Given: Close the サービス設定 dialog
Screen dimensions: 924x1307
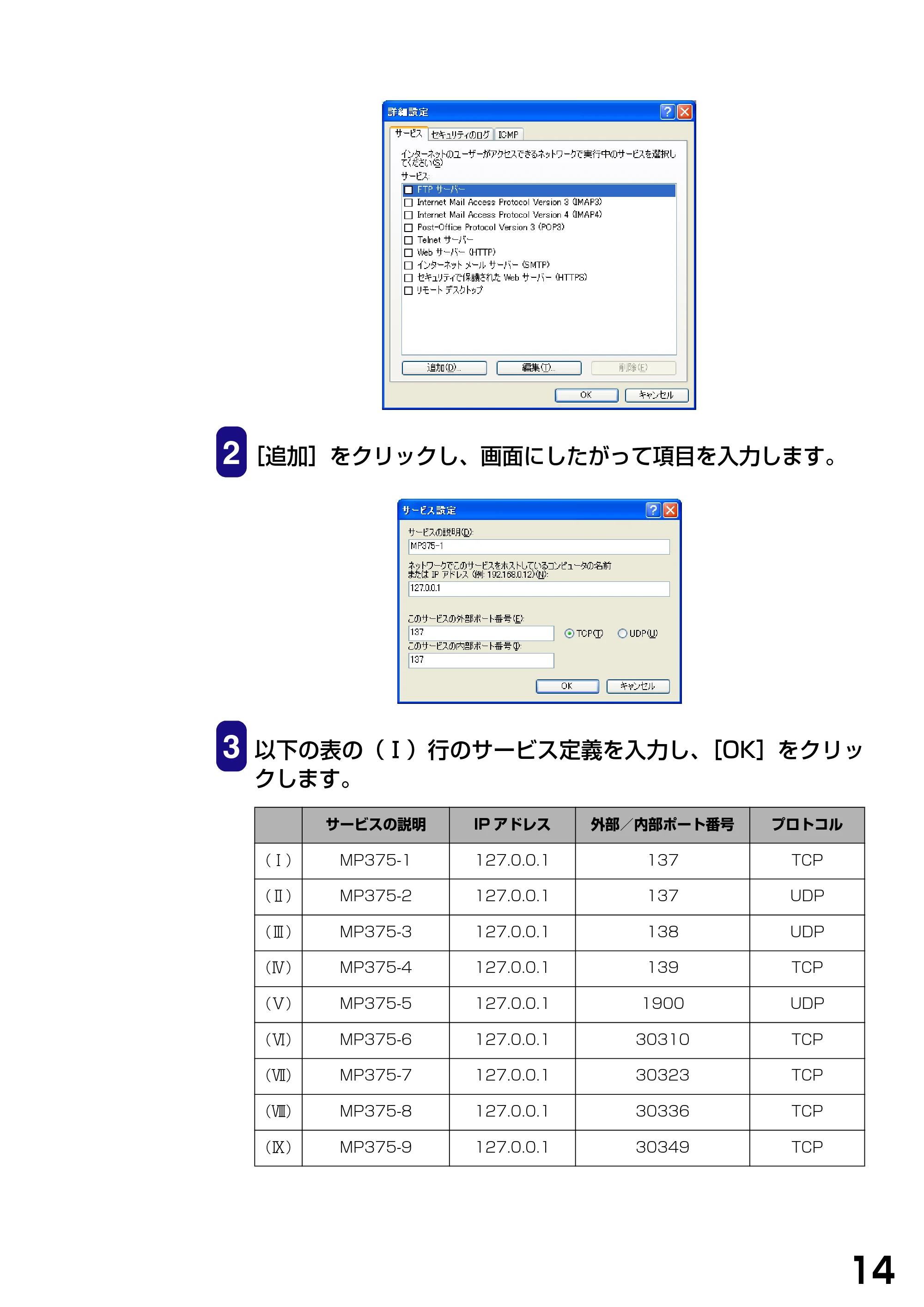Looking at the screenshot, I should 670,509.
